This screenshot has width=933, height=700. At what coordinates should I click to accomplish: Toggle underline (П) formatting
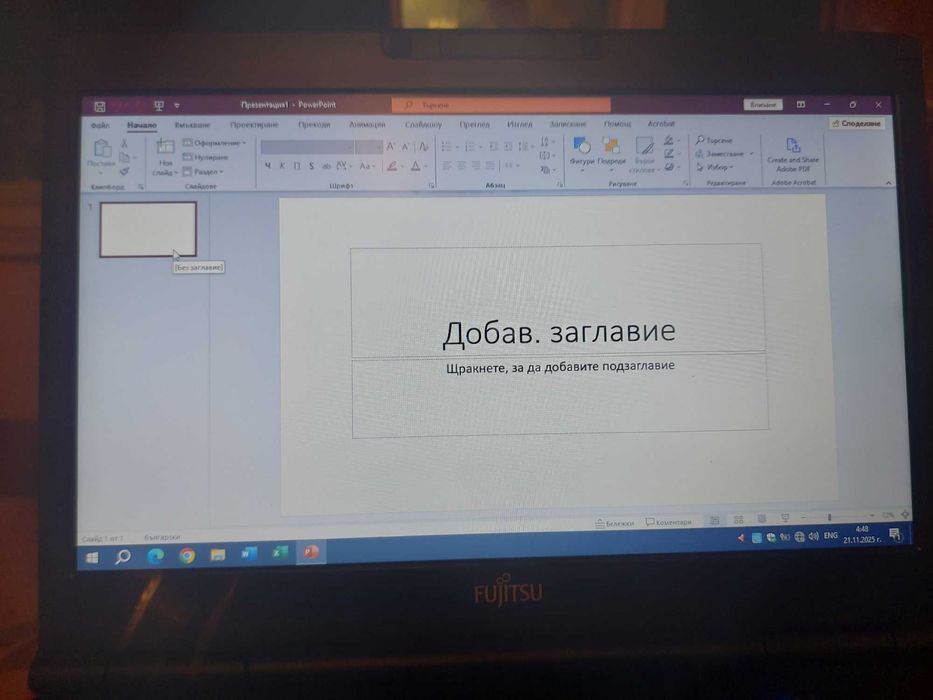click(297, 166)
